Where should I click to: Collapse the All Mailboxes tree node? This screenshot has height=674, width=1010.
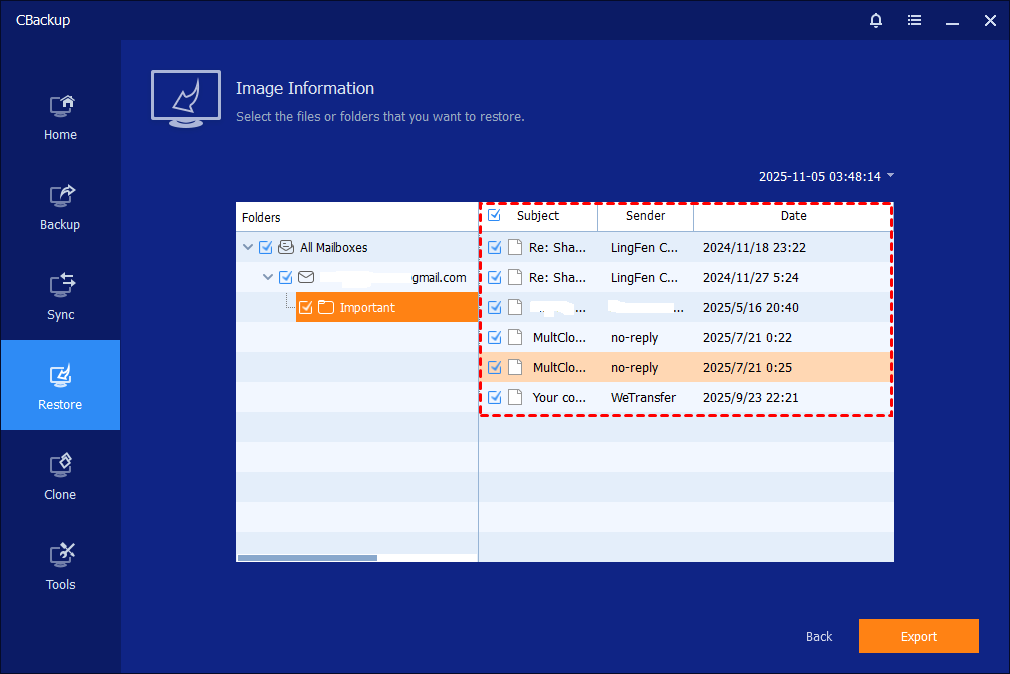pyautogui.click(x=247, y=247)
